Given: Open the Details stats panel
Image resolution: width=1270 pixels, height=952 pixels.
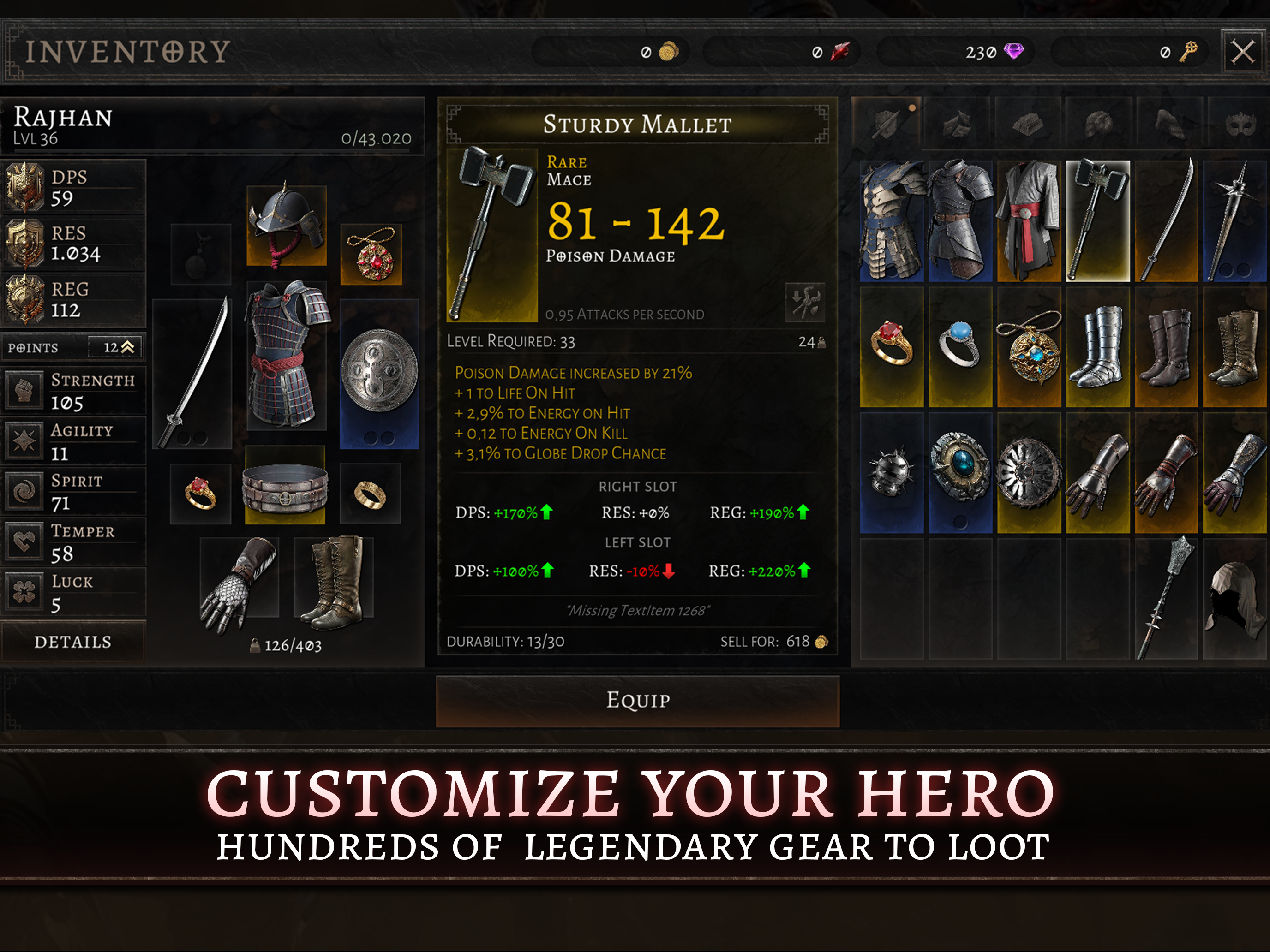Looking at the screenshot, I should coord(73,642).
